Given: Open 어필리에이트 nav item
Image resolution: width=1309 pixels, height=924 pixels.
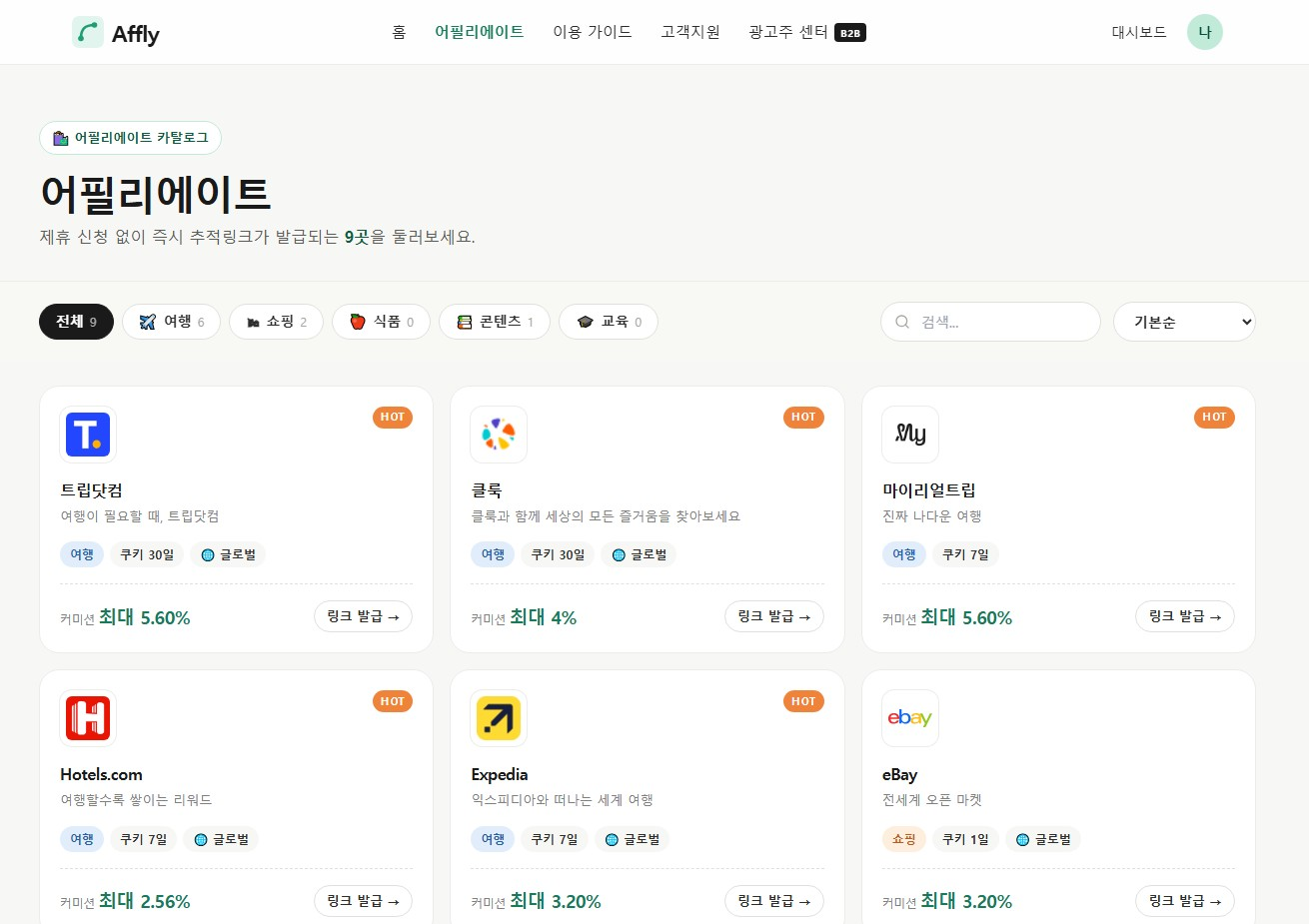Looking at the screenshot, I should click(480, 32).
